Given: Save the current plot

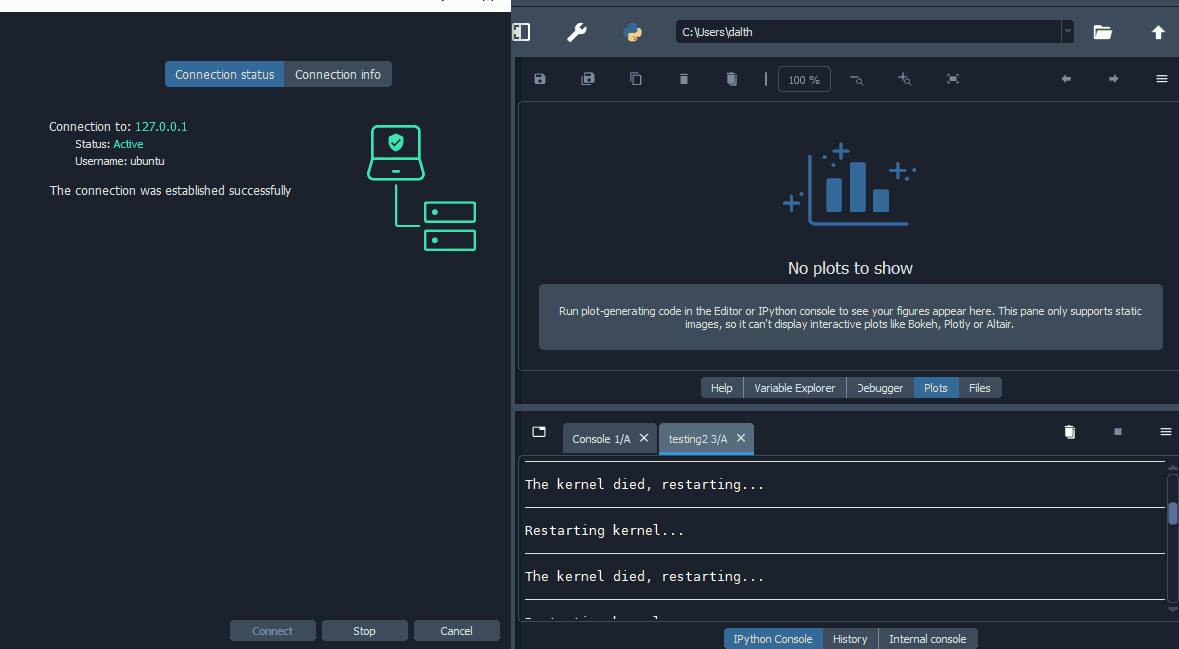Looking at the screenshot, I should (x=539, y=78).
